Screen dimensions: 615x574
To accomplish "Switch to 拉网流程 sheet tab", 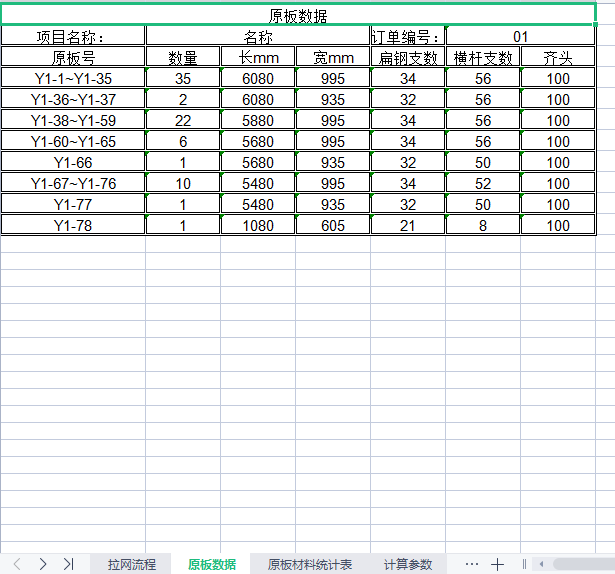I will pos(131,564).
